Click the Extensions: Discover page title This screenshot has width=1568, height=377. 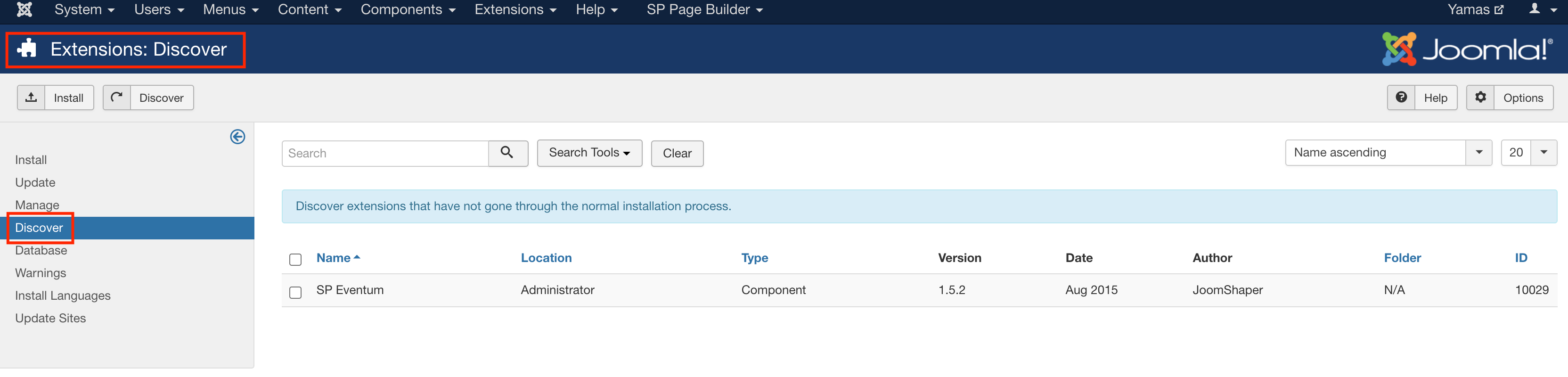[x=139, y=49]
